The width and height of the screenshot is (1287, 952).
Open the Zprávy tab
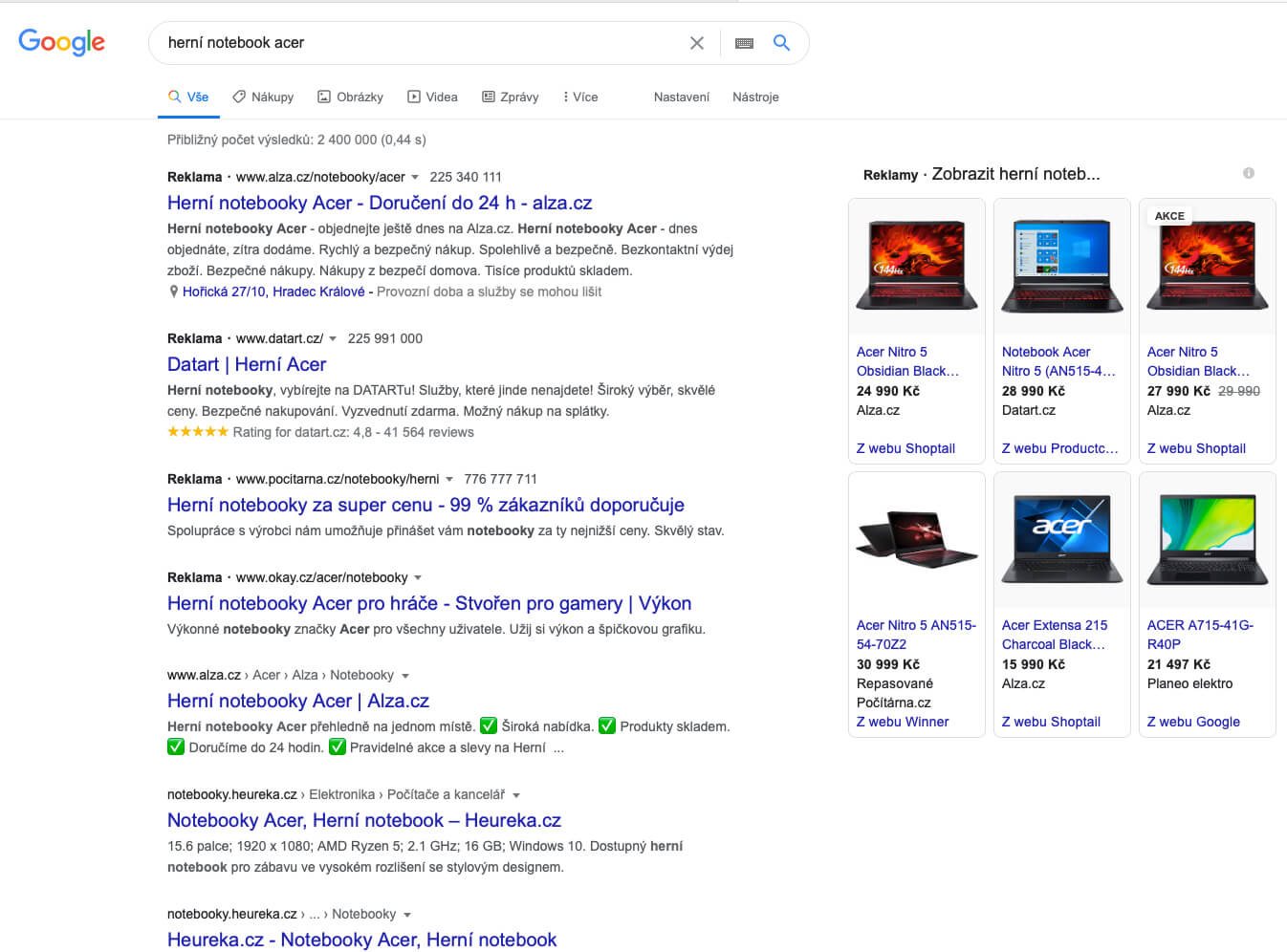coord(510,97)
